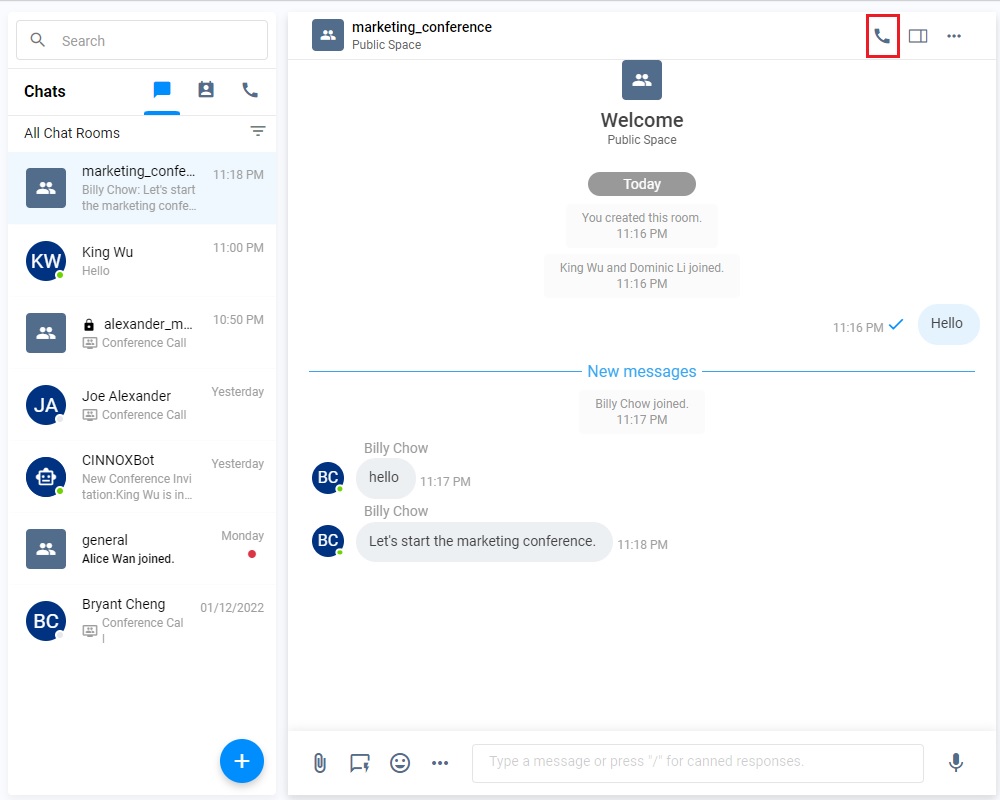Focus the Search box
This screenshot has height=800, width=1000.
click(x=142, y=41)
